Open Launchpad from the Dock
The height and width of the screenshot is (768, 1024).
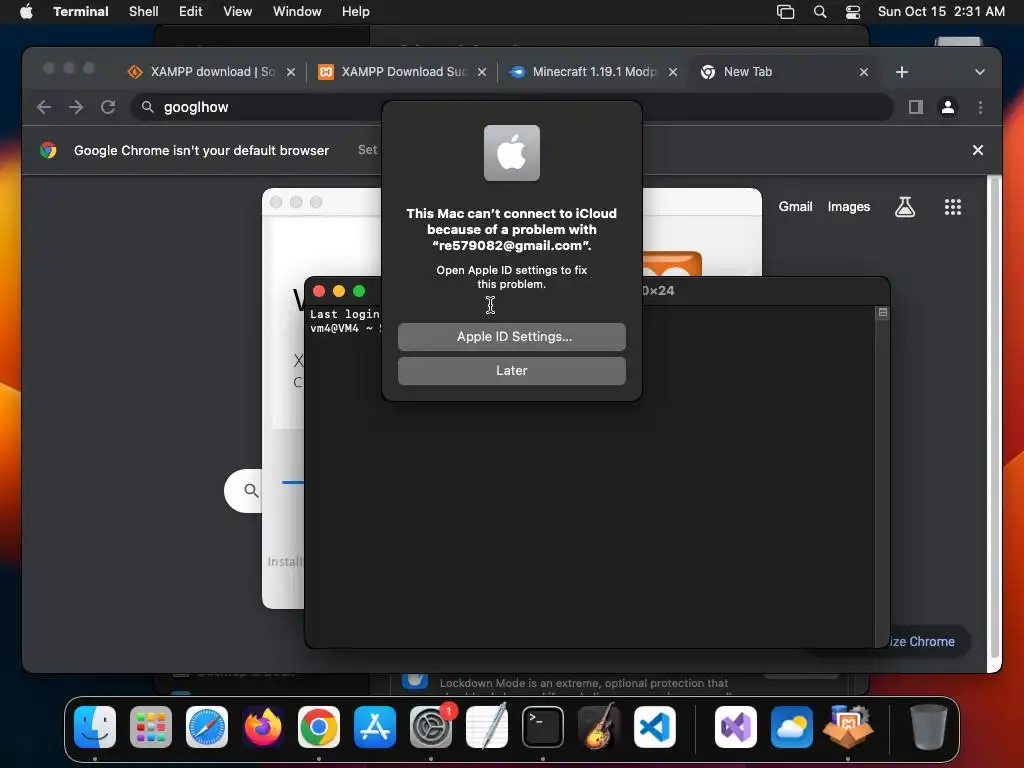(151, 727)
